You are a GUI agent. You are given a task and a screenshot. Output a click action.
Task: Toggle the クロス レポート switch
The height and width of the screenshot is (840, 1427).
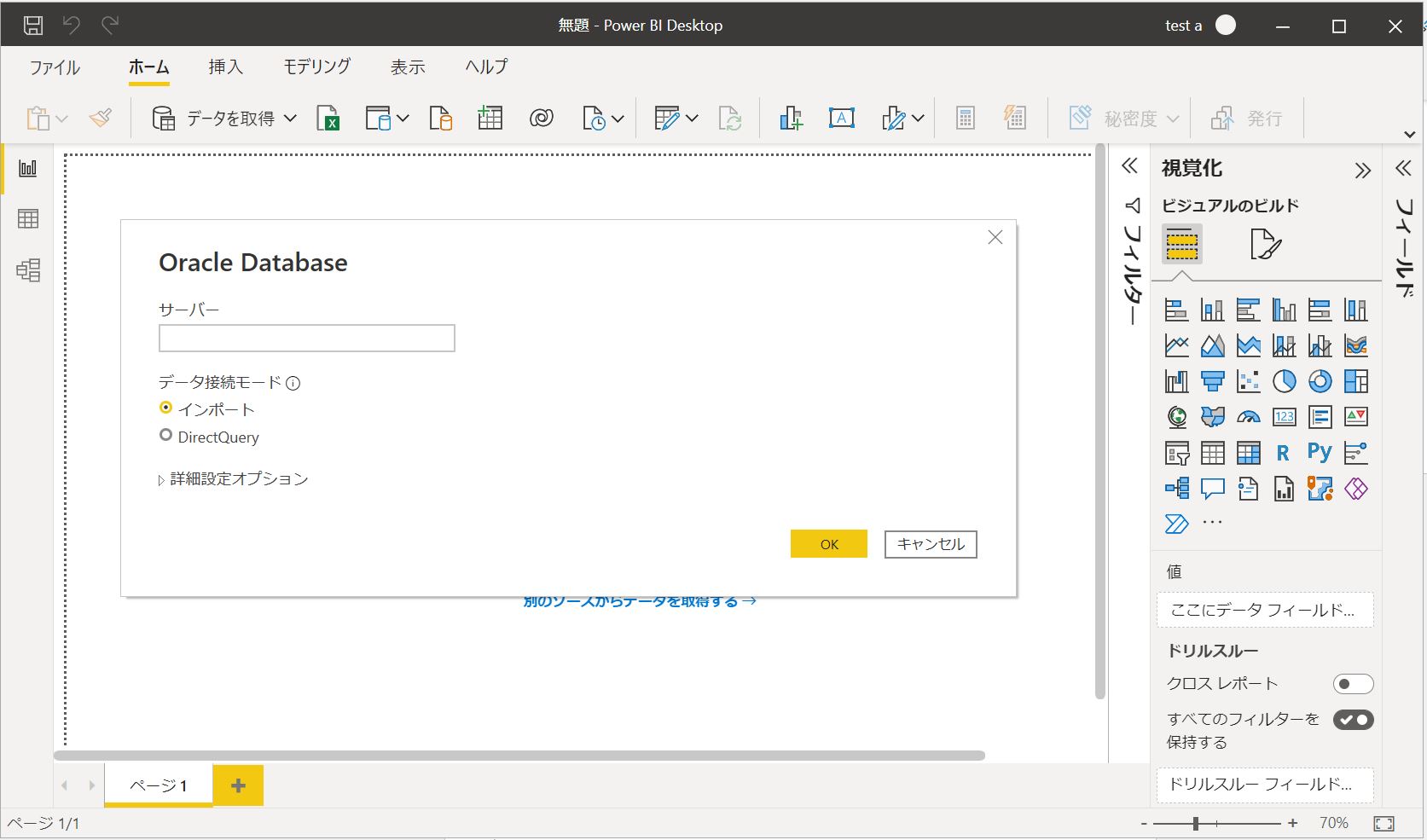tap(1353, 684)
